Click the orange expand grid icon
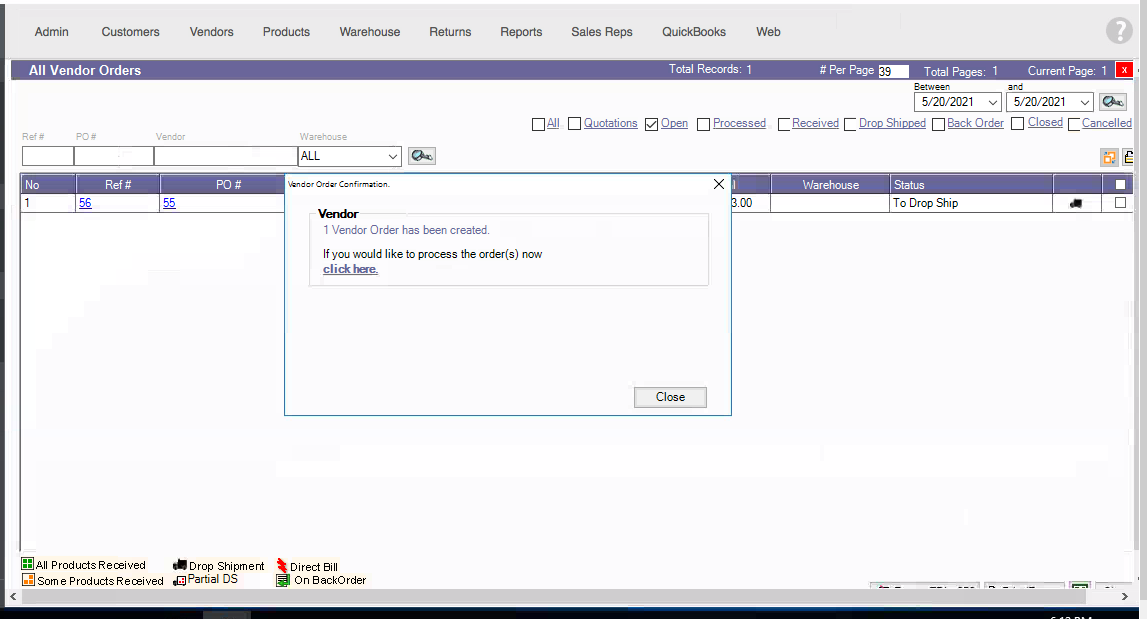 (x=1109, y=157)
